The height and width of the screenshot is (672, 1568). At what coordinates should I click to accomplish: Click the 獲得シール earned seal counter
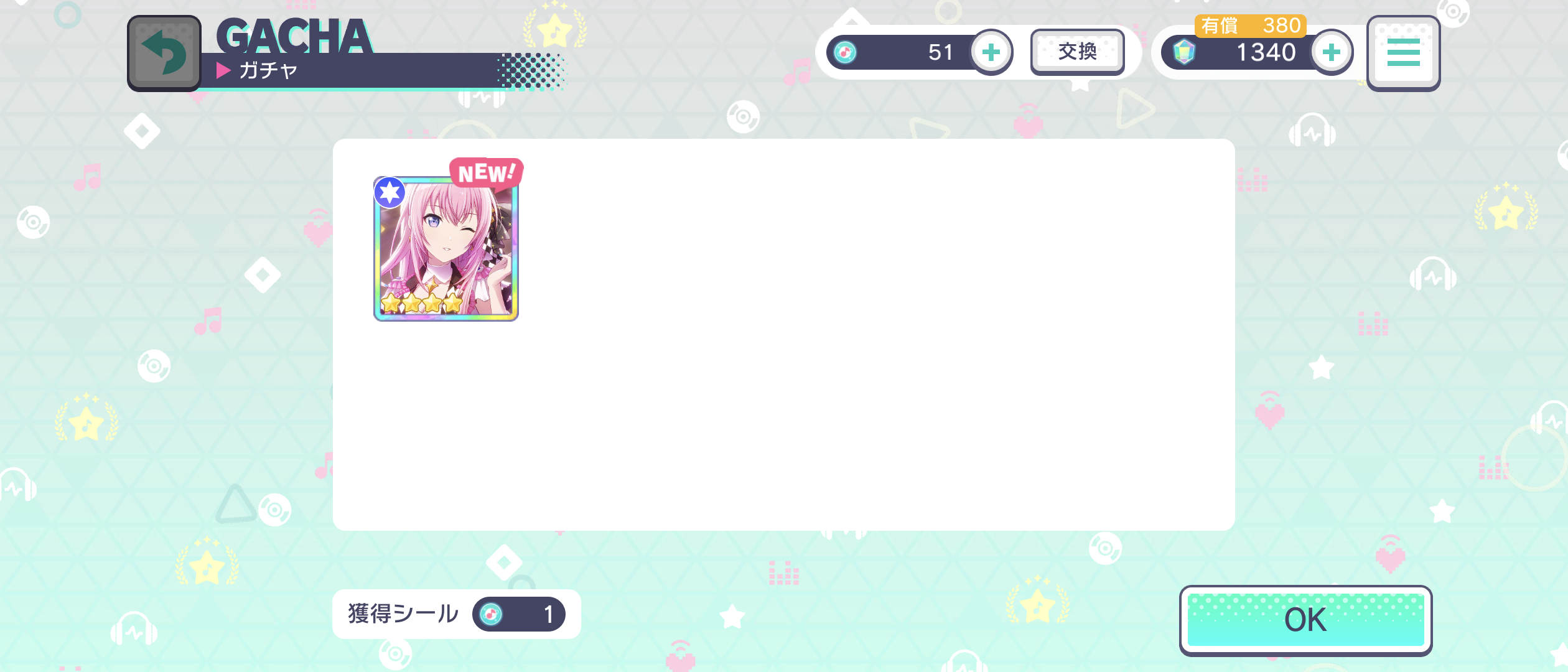coord(456,614)
